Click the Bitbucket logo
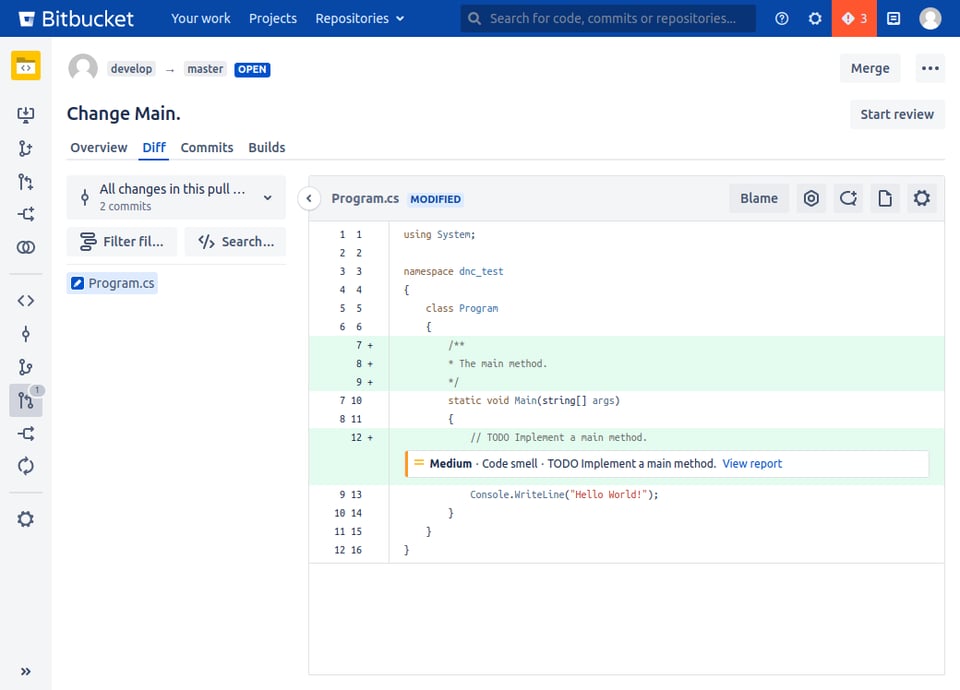This screenshot has height=690, width=960. tap(77, 18)
